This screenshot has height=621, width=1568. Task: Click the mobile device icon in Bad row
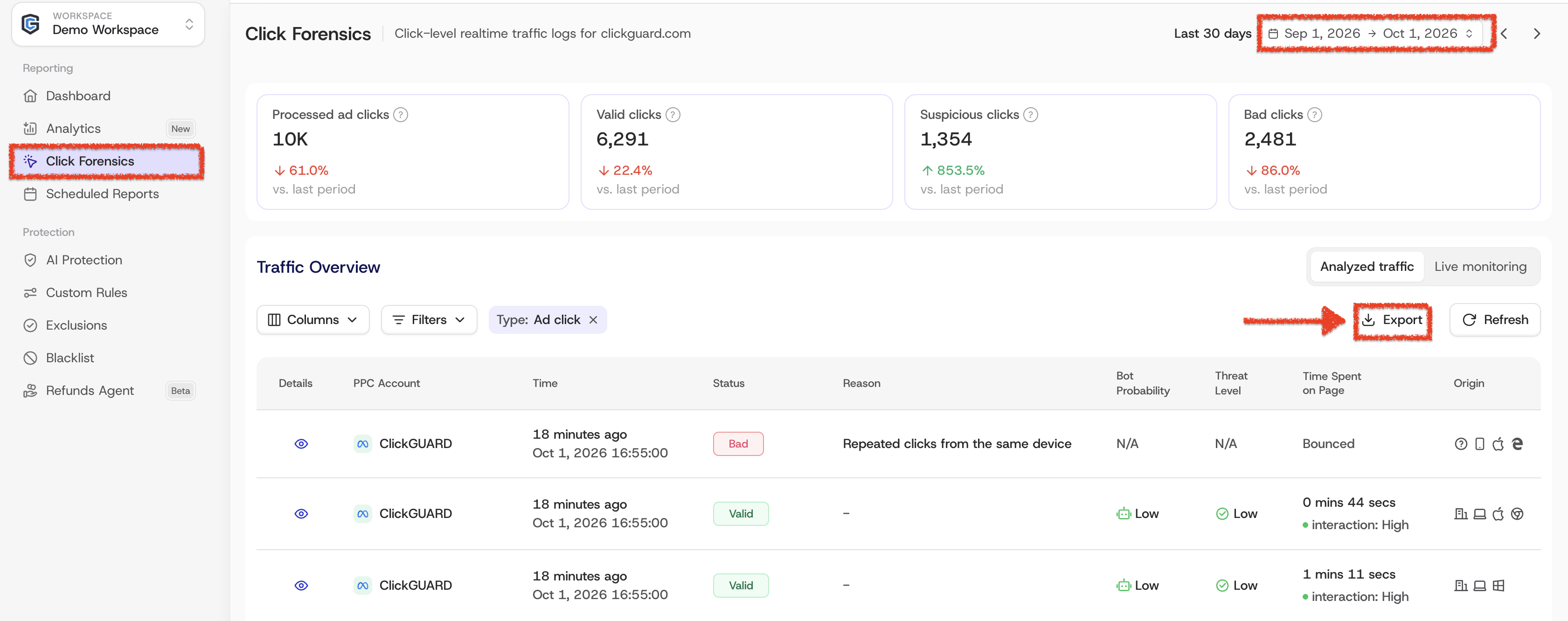point(1480,444)
